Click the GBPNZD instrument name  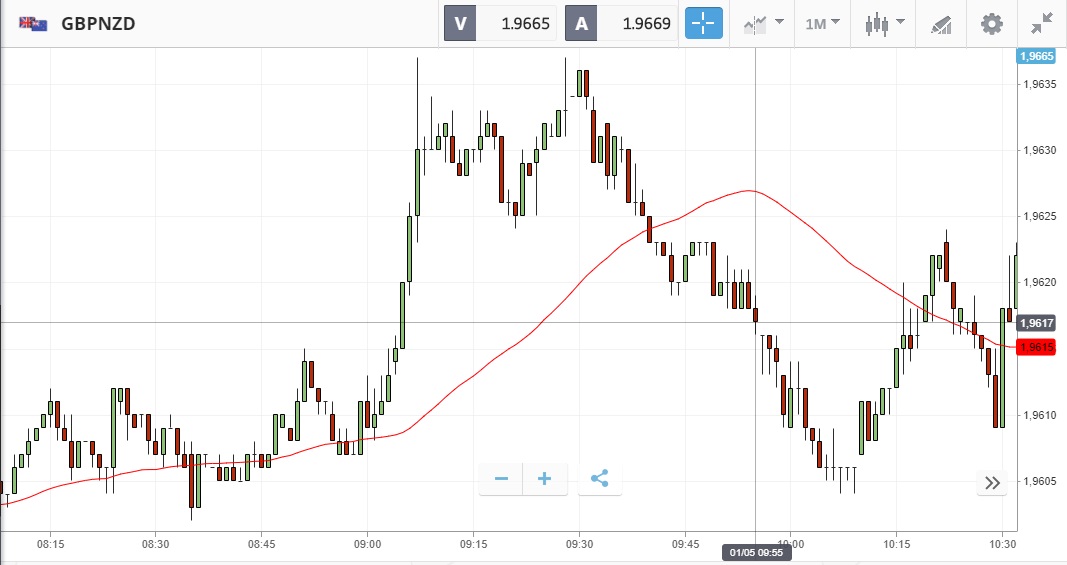[x=98, y=23]
